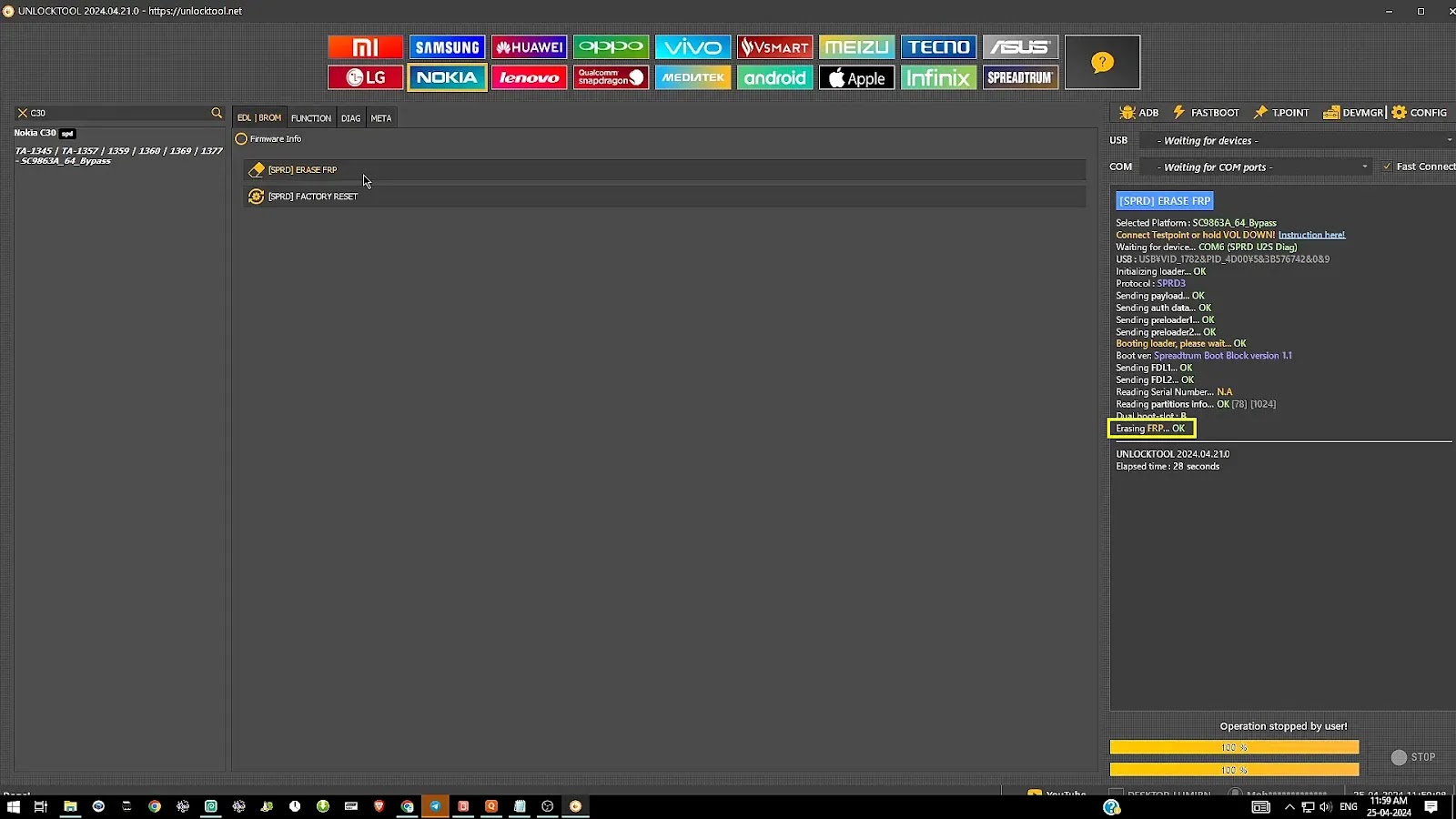Open DEVMGR device manager

(x=1353, y=113)
